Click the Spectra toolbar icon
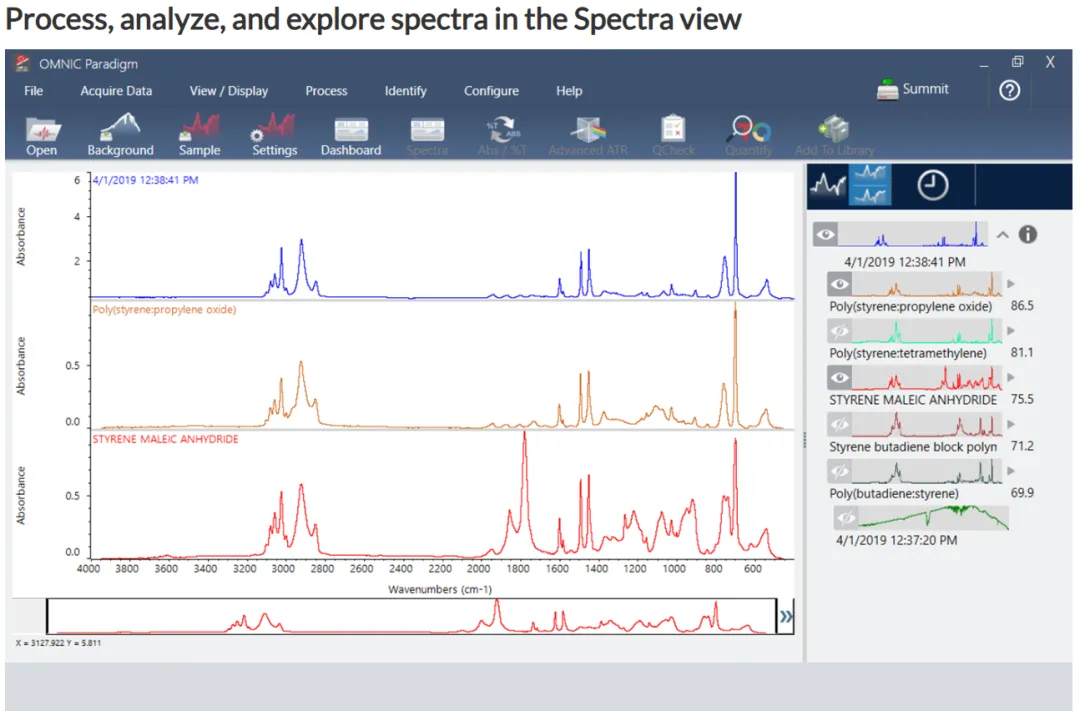 click(427, 130)
